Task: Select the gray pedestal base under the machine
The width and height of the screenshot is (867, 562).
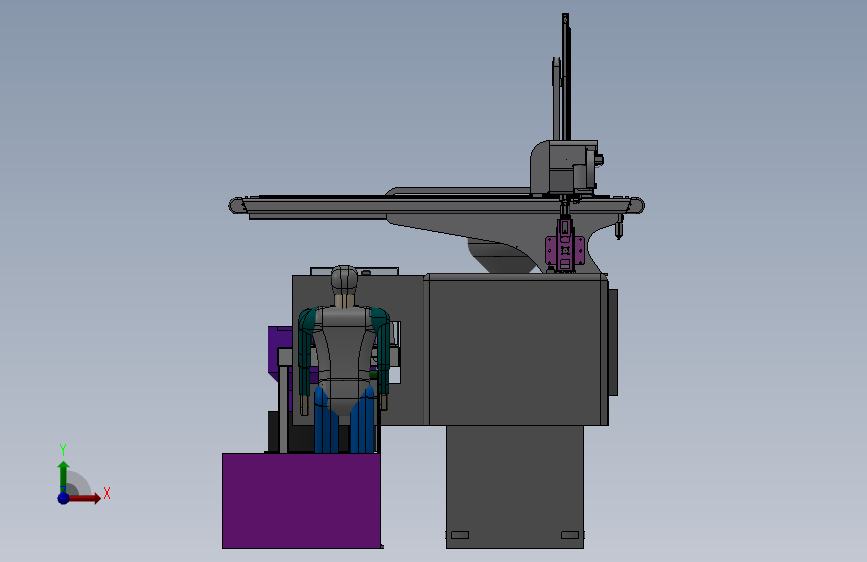Action: coord(515,487)
